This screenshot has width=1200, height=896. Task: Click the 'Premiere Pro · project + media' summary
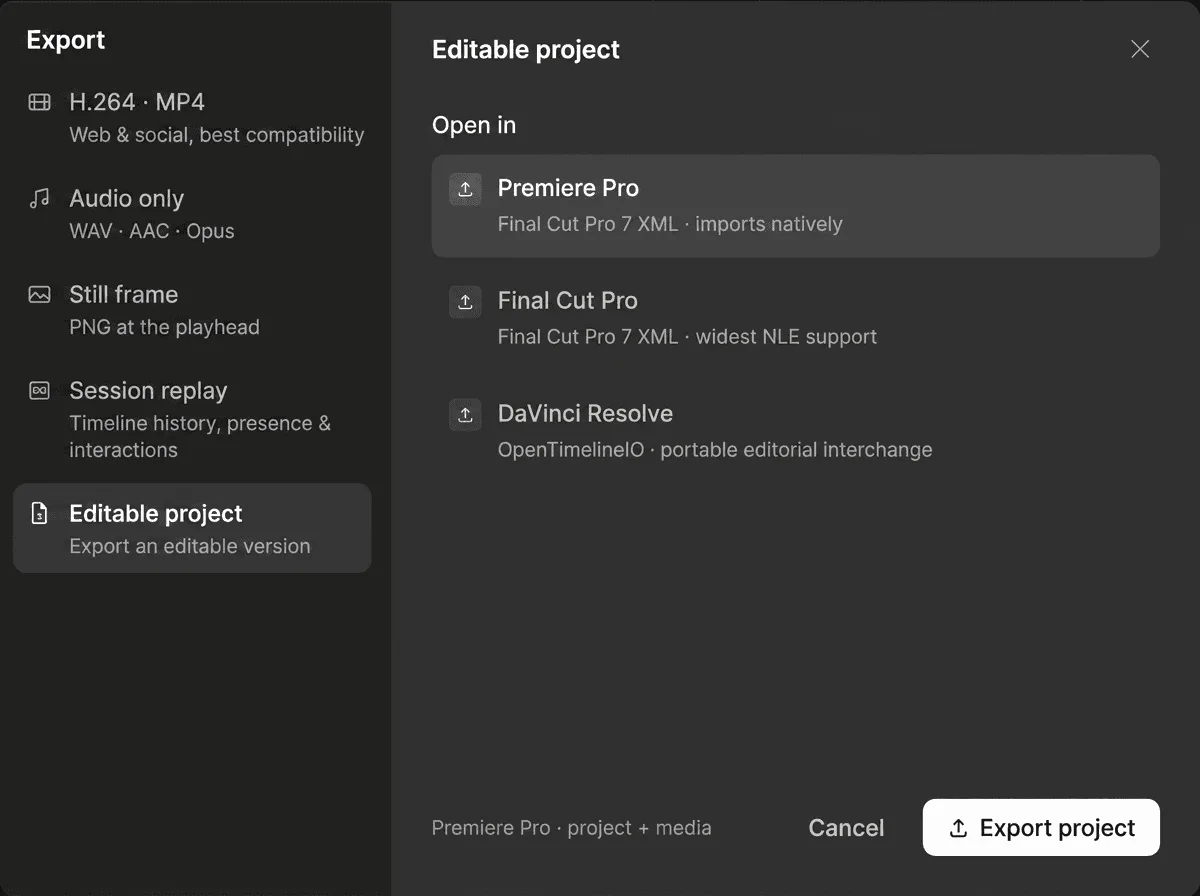click(572, 828)
